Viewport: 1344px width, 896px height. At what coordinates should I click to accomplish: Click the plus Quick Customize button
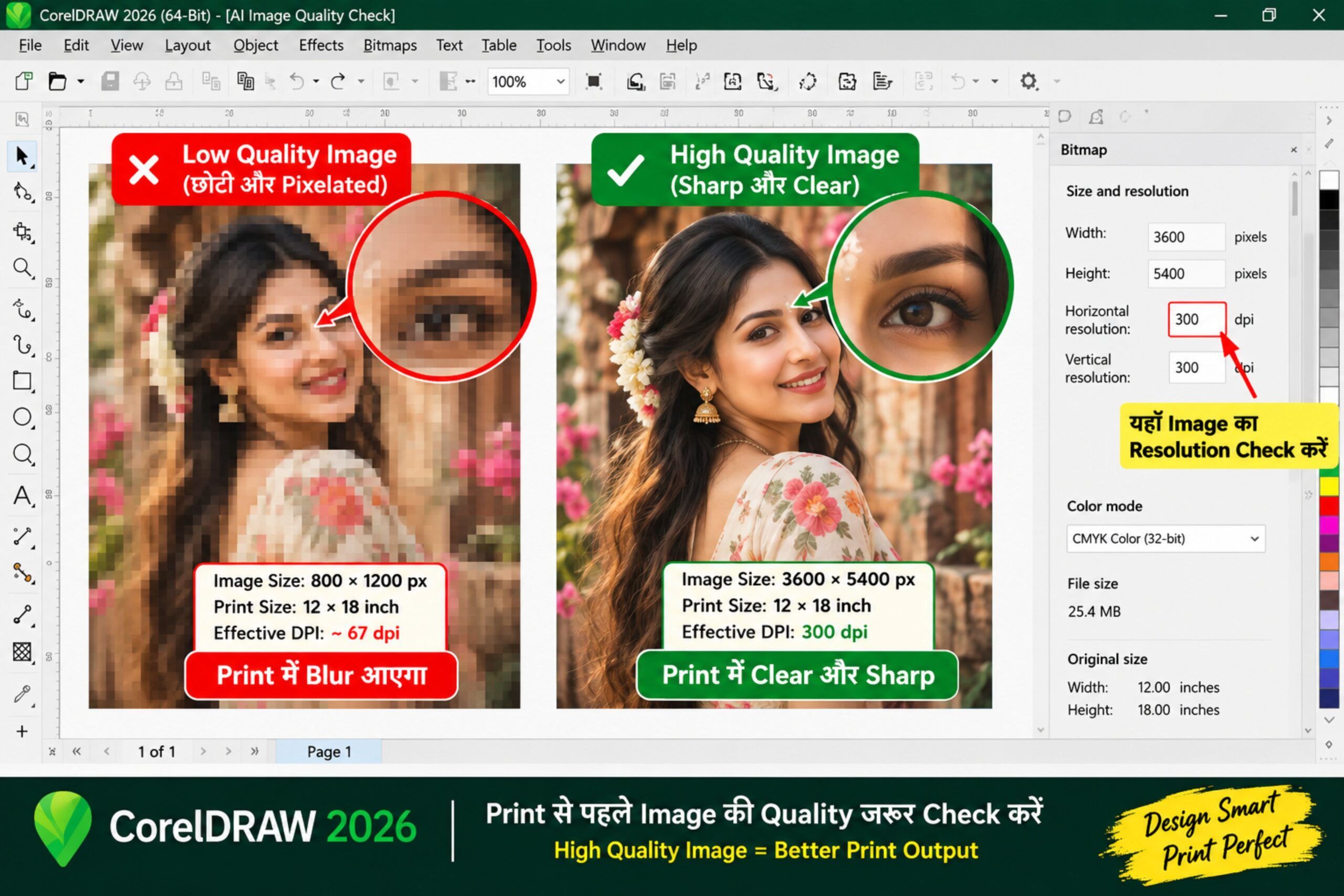point(22,731)
